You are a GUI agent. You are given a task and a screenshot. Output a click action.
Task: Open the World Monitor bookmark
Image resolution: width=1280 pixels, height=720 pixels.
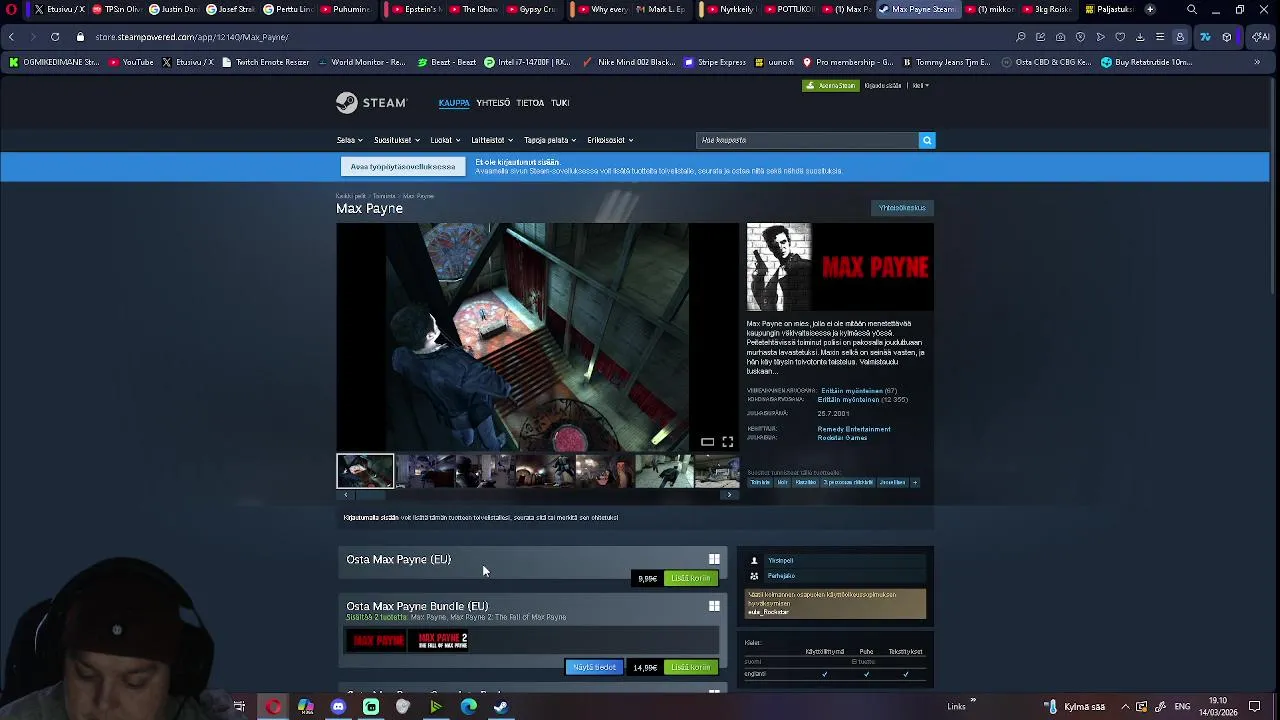(362, 62)
